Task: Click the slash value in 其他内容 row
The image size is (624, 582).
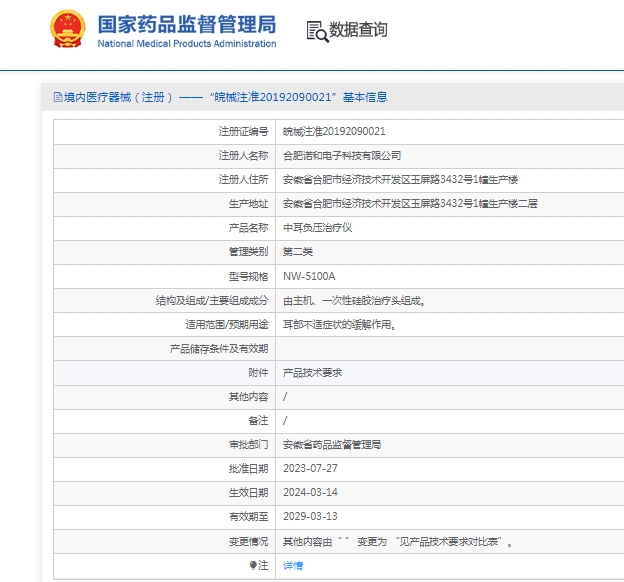Action: [x=285, y=396]
